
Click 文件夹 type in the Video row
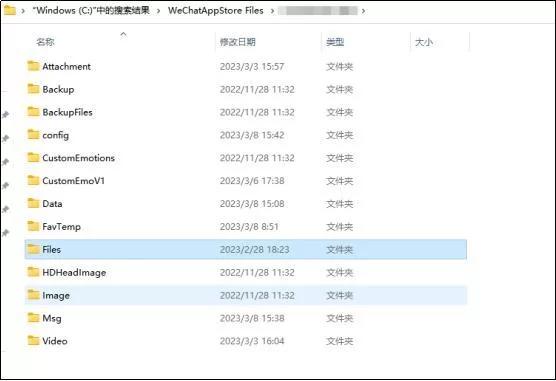tap(339, 341)
